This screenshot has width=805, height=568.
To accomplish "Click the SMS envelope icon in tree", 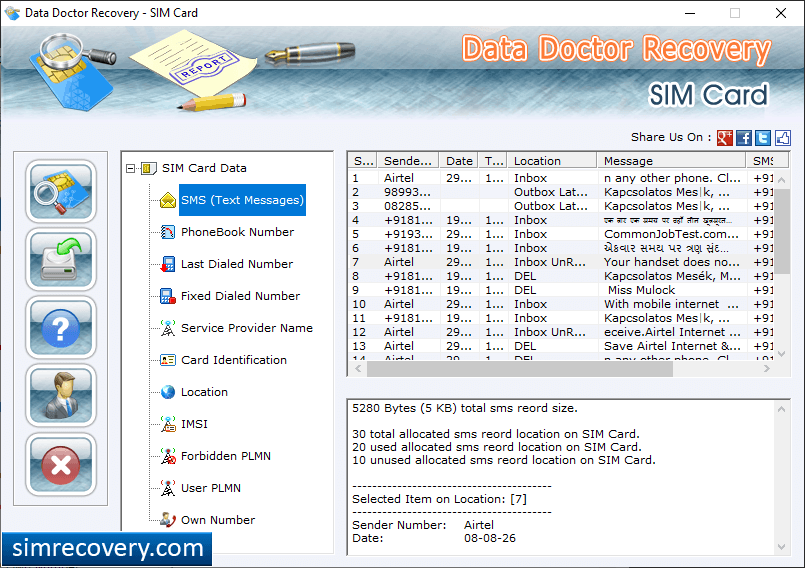I will point(168,200).
